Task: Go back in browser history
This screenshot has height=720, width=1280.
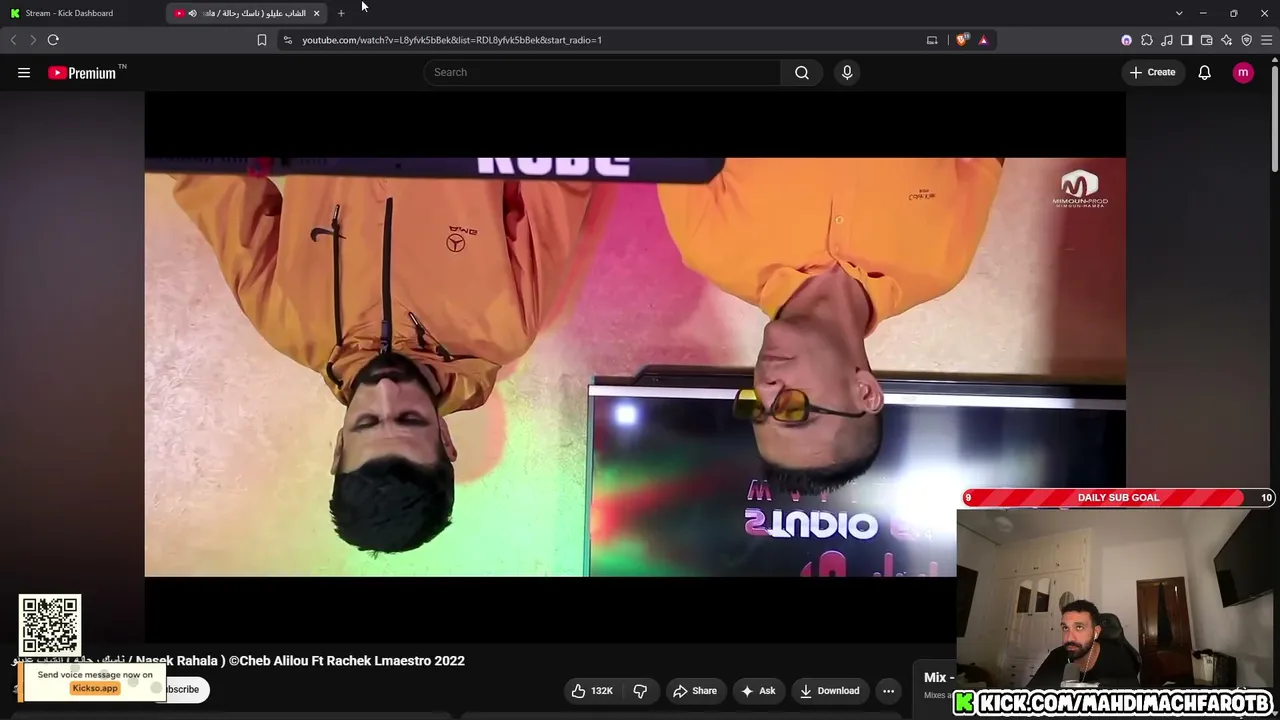Action: (x=13, y=40)
